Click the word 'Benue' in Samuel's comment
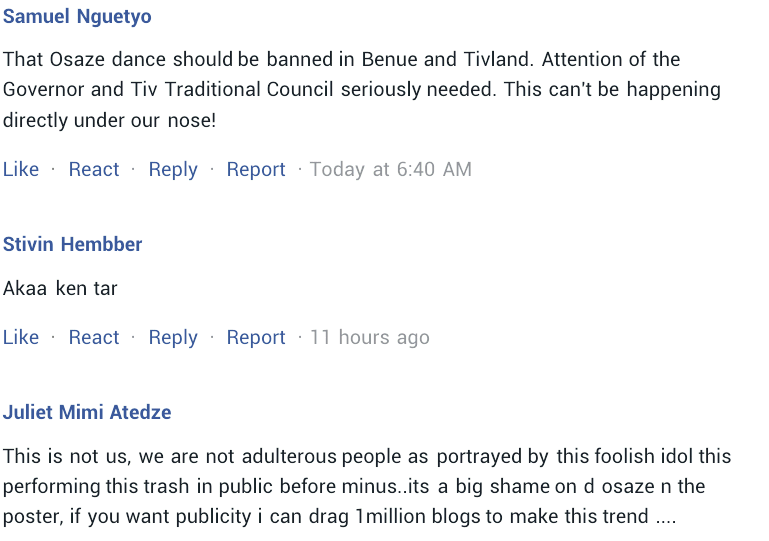769x541 pixels. (x=386, y=59)
